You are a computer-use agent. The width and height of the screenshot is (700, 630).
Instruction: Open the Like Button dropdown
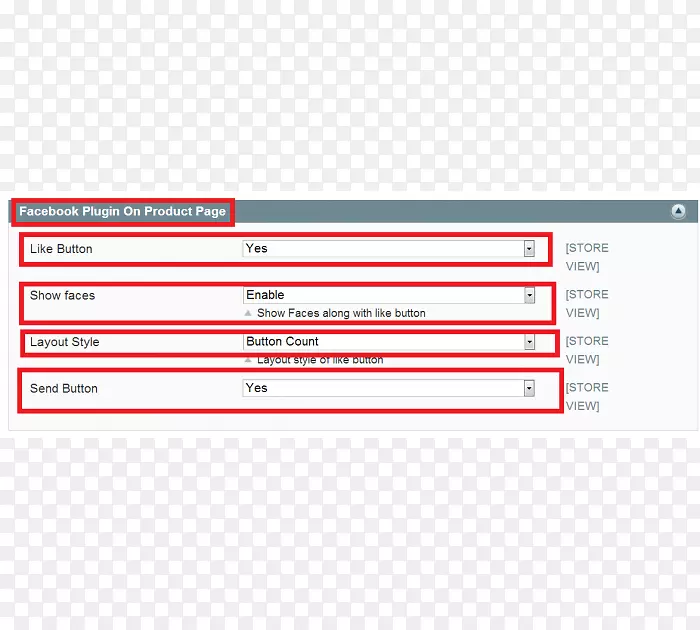coord(388,249)
